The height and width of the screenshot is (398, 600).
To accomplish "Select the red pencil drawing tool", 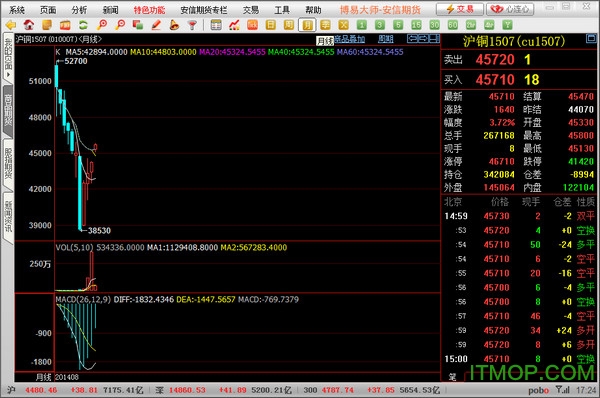I will (x=156, y=25).
